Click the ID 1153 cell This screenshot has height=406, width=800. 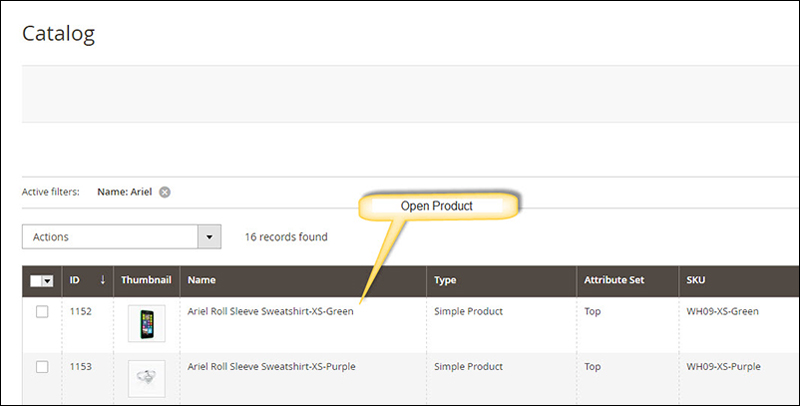pos(81,366)
